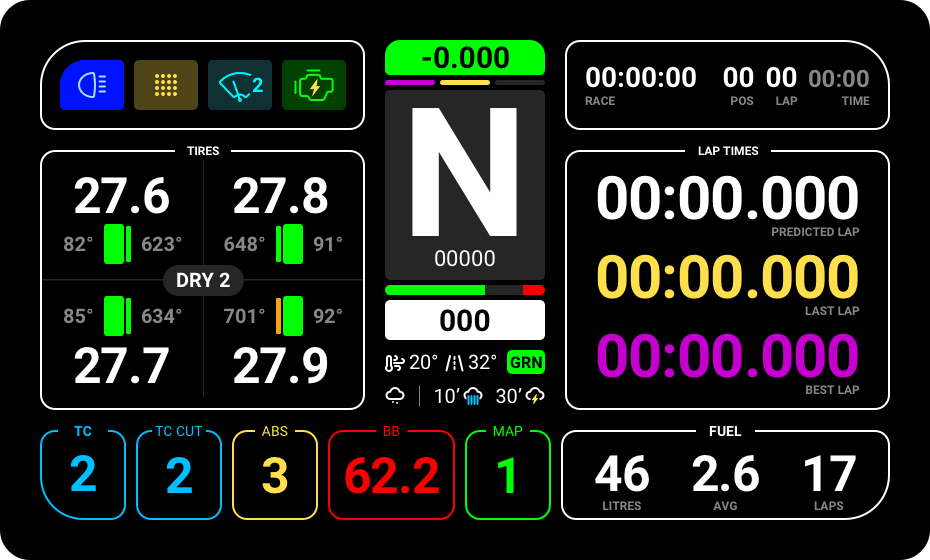Click the 82° tire temperature value
This screenshot has width=930, height=560.
[78, 244]
